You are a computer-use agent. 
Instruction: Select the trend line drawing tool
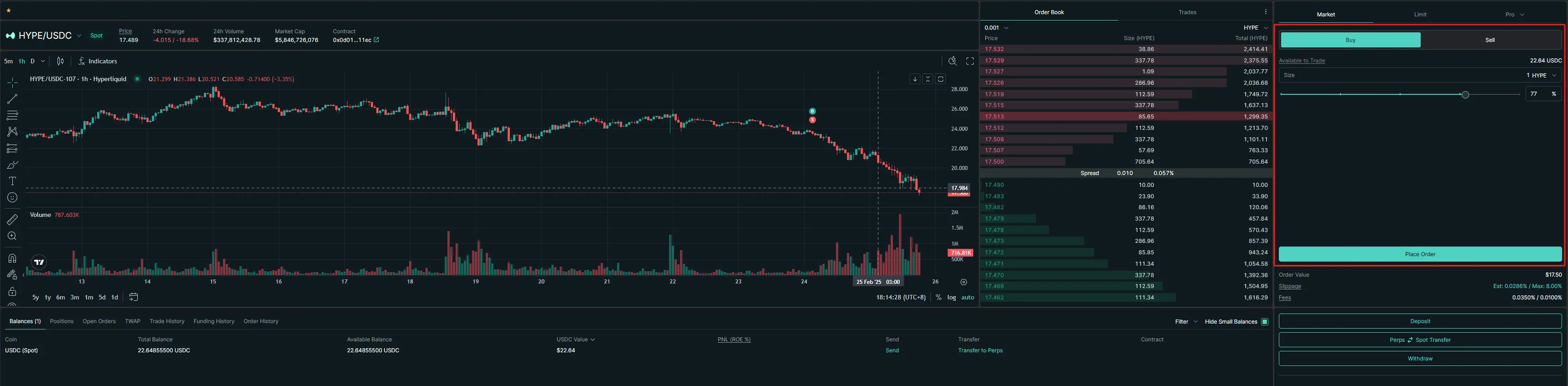[12, 98]
